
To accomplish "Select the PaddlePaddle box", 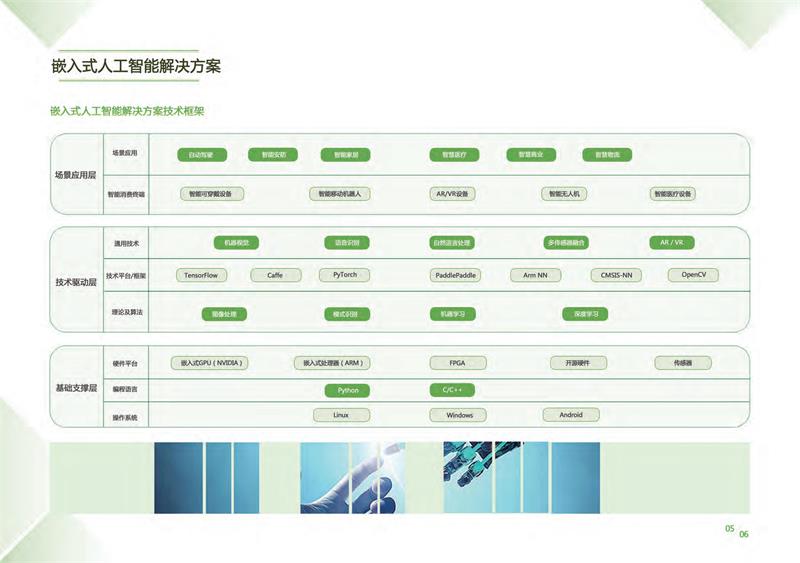I will point(455,275).
